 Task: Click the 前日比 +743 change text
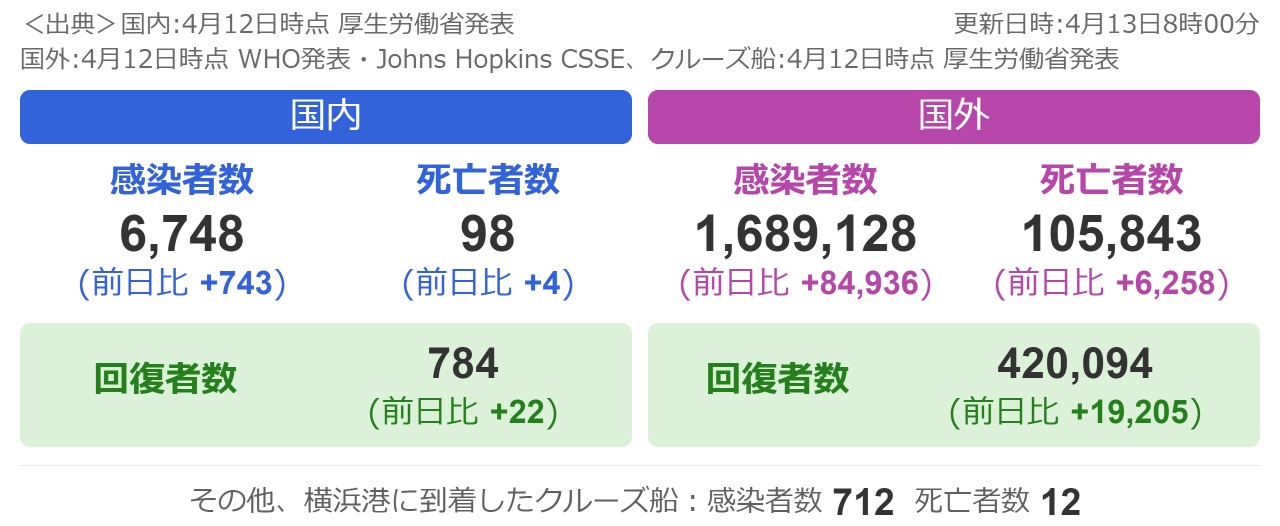(x=182, y=284)
